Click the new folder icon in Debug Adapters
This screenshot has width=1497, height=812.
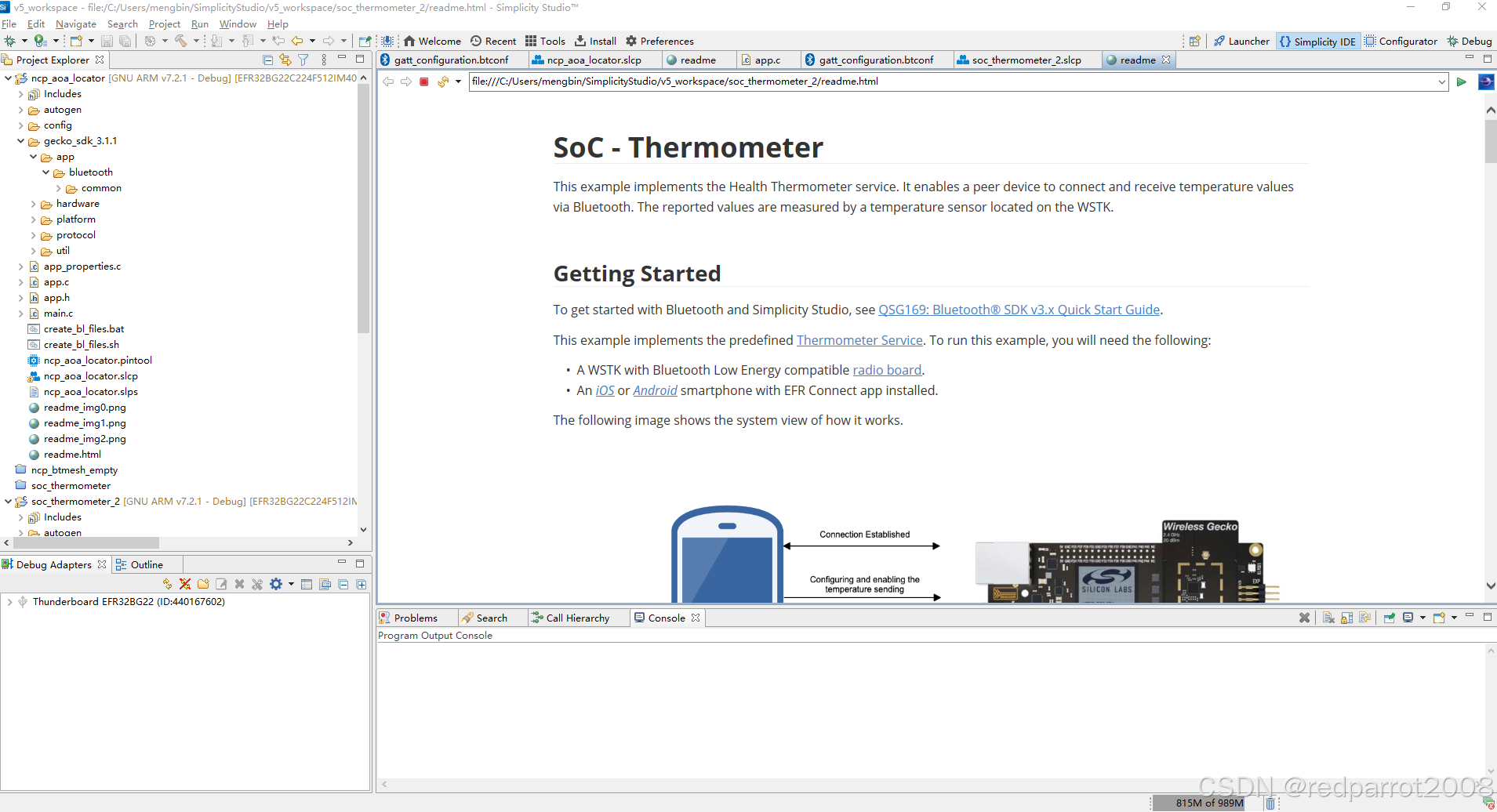203,584
